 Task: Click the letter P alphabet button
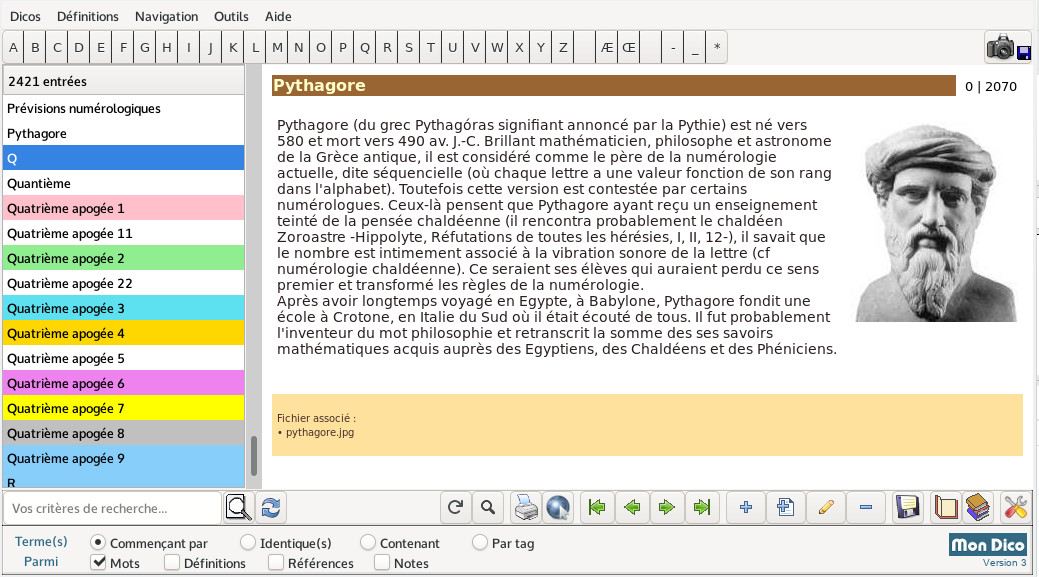pos(343,47)
